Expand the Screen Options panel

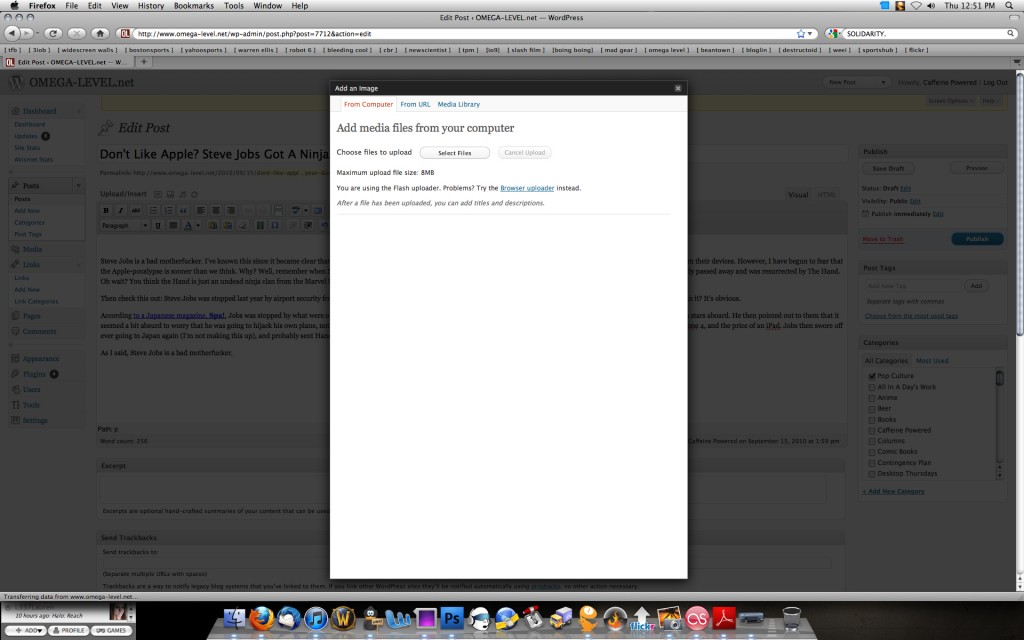coord(951,101)
